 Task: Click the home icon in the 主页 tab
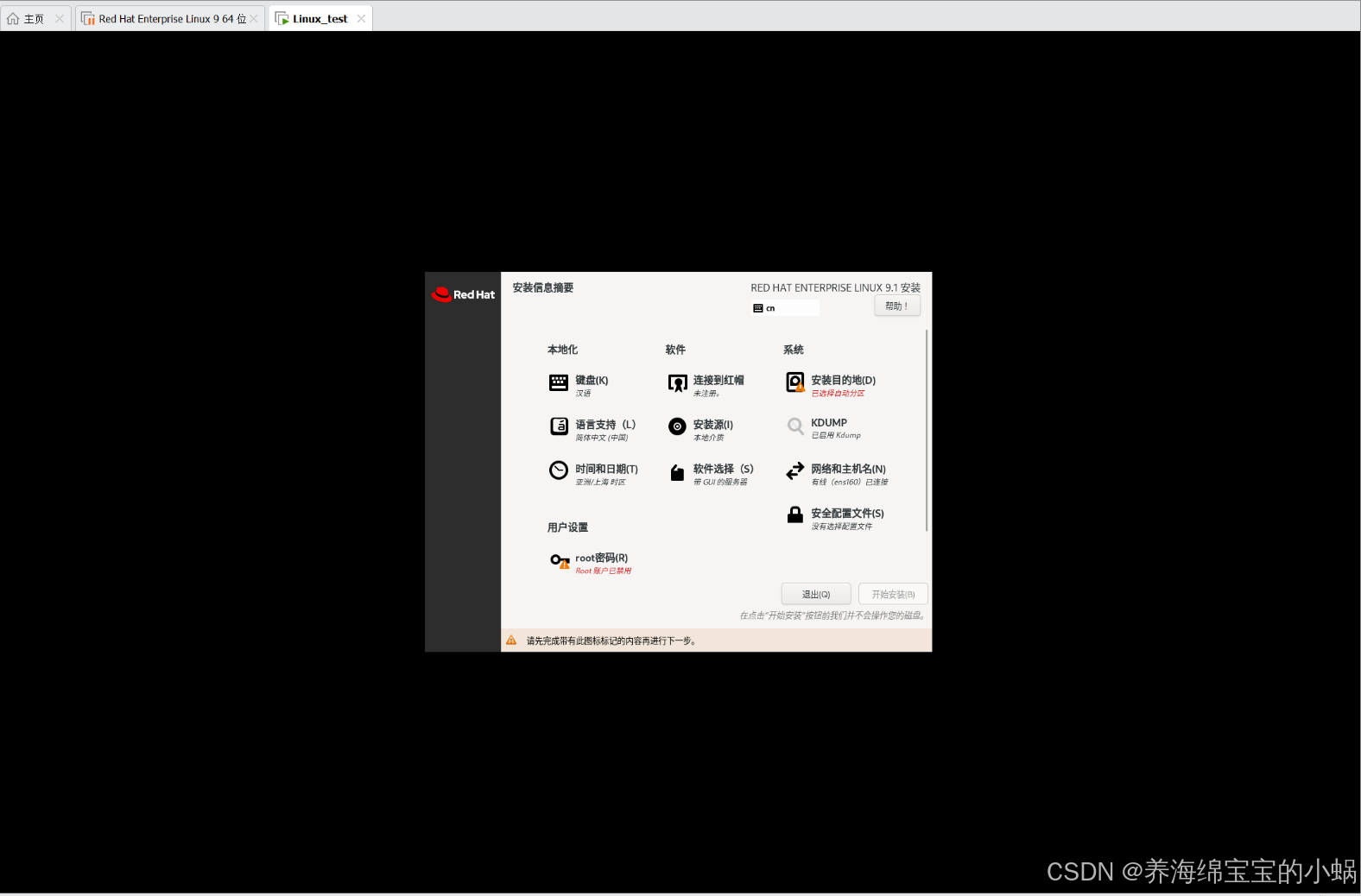click(13, 18)
